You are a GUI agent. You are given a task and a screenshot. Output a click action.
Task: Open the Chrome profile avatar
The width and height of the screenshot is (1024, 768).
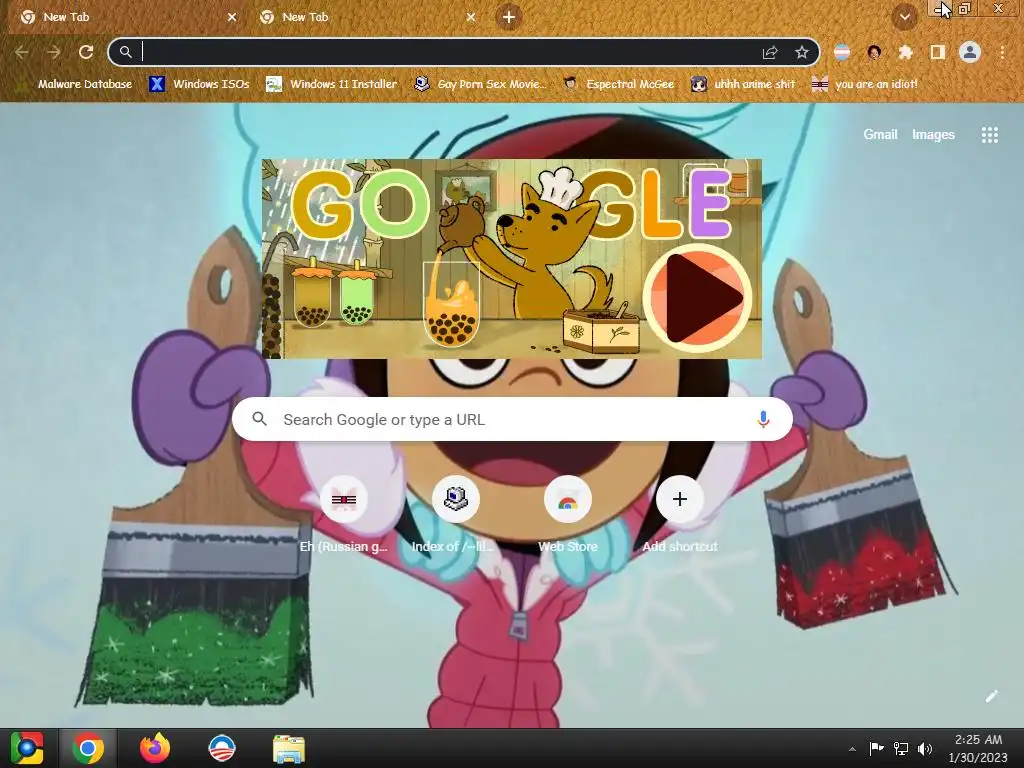pyautogui.click(x=970, y=52)
